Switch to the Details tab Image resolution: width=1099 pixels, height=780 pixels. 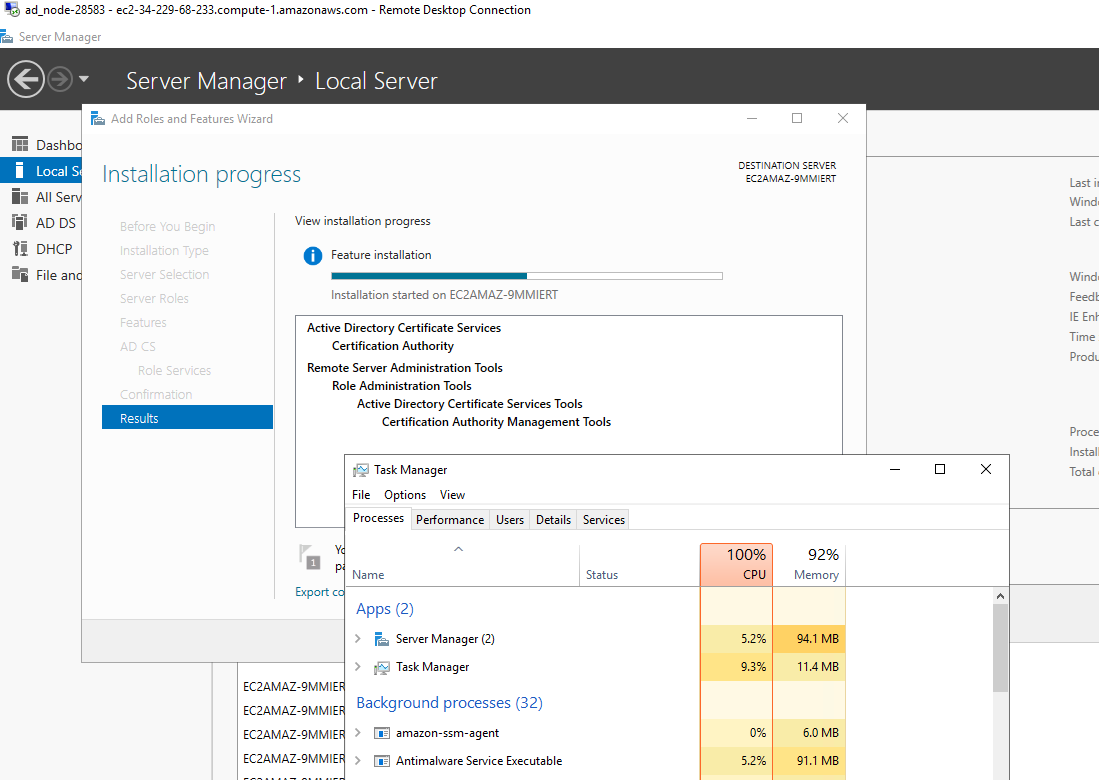click(554, 520)
